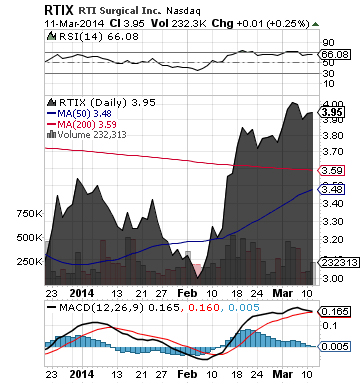Click the 0.165 MACD value tag
The image size is (360, 384).
tap(334, 312)
